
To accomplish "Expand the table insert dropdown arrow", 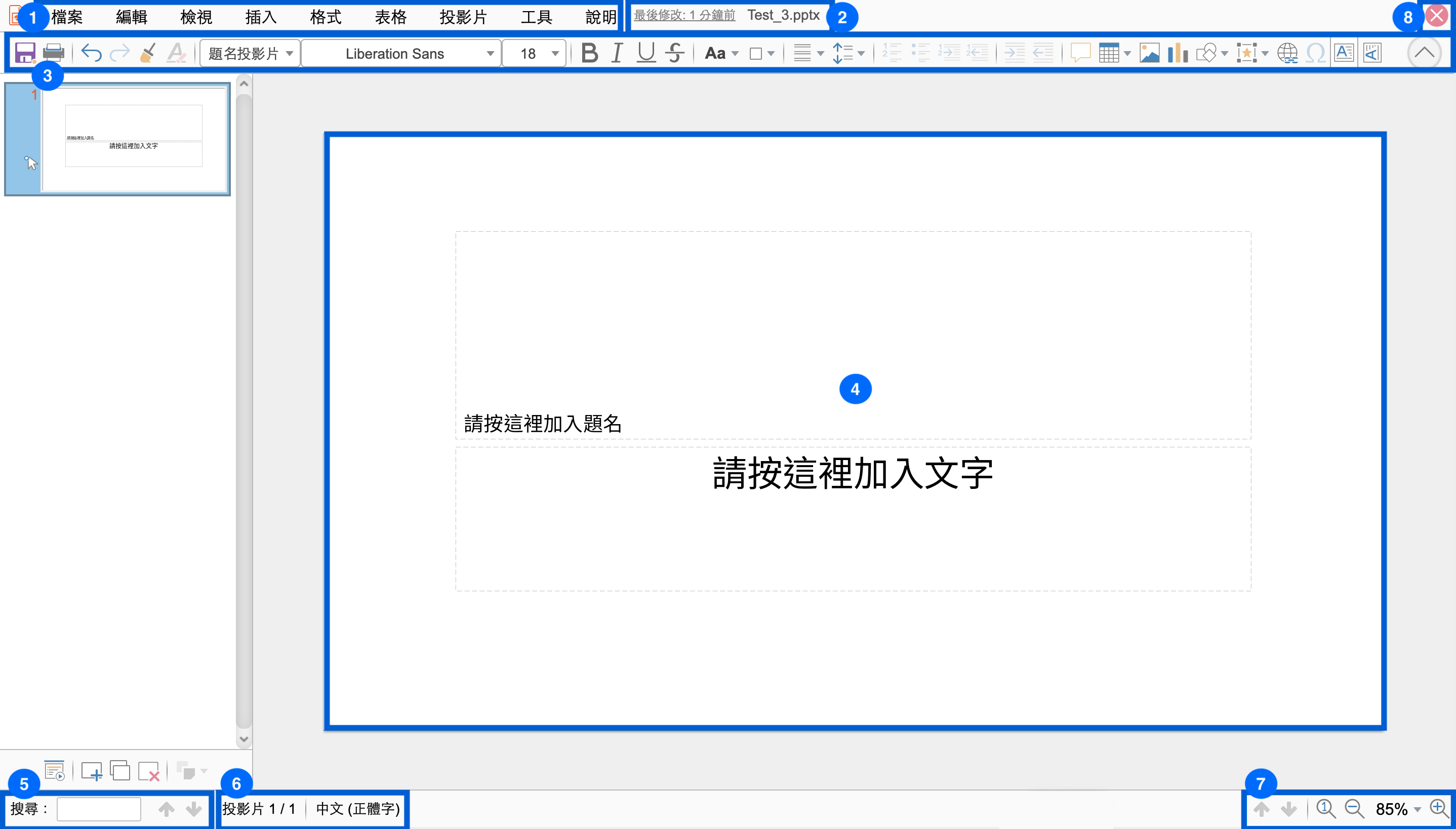I will click(1127, 54).
